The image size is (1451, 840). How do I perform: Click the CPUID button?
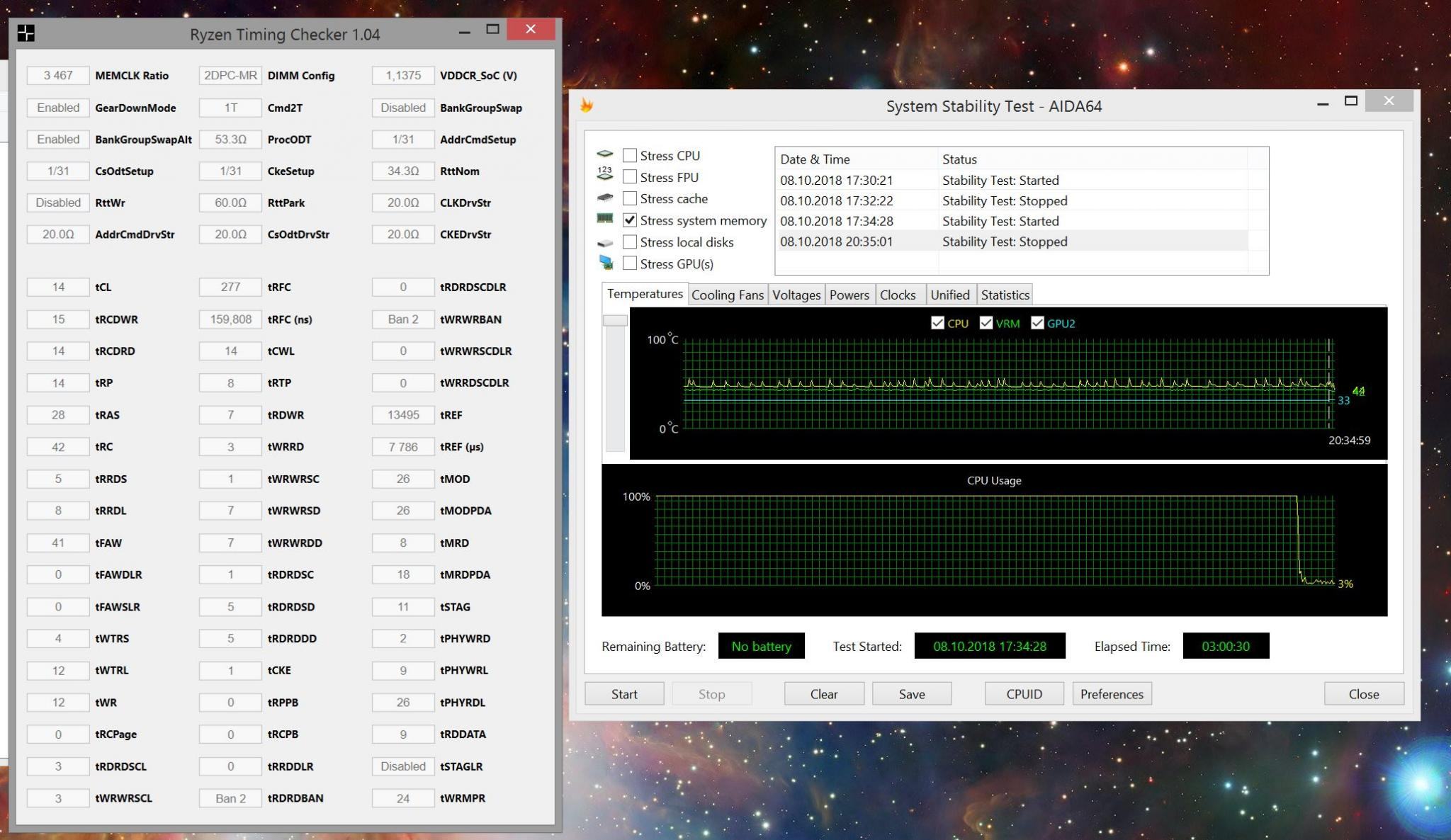1023,694
